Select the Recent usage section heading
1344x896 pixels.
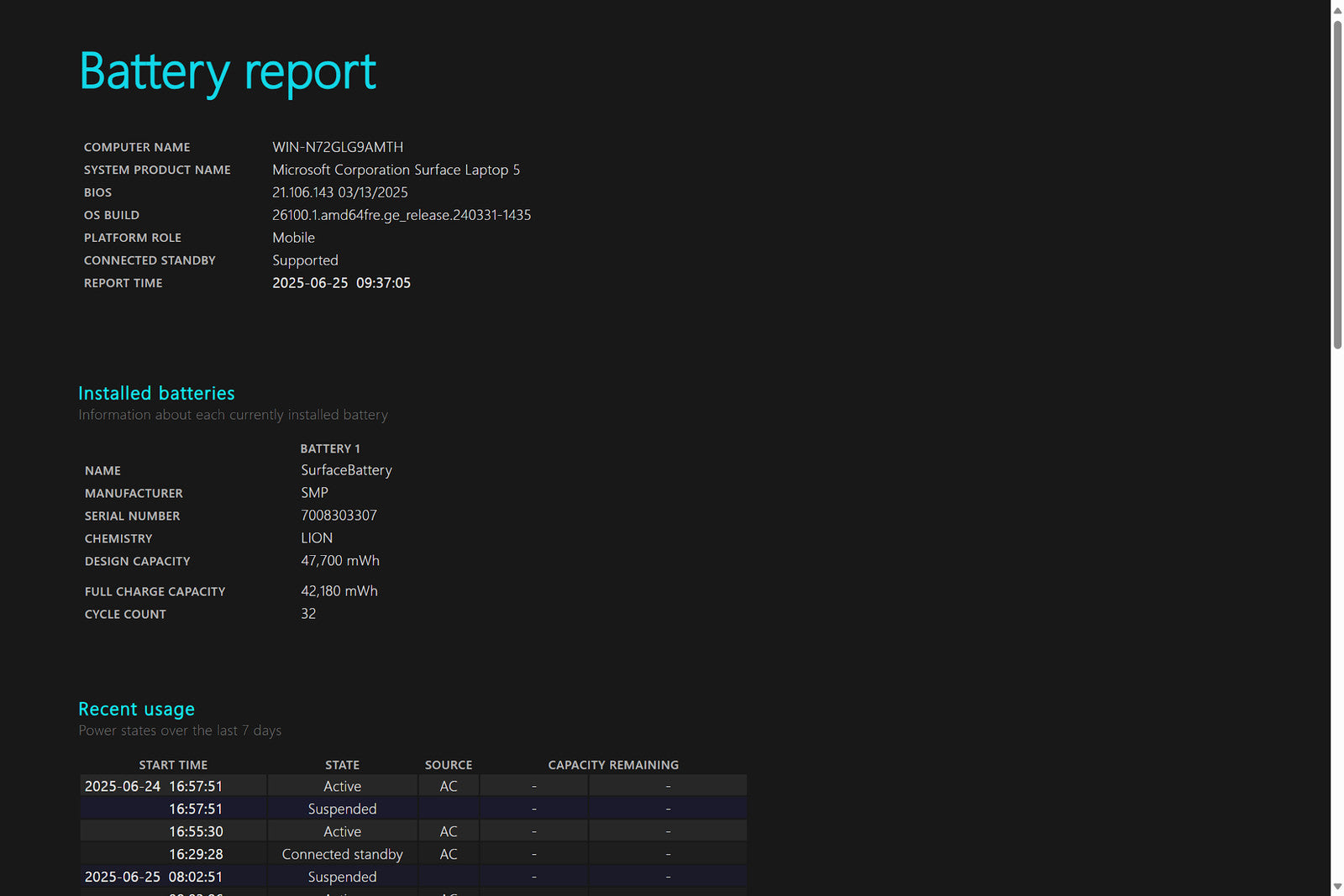pos(136,709)
